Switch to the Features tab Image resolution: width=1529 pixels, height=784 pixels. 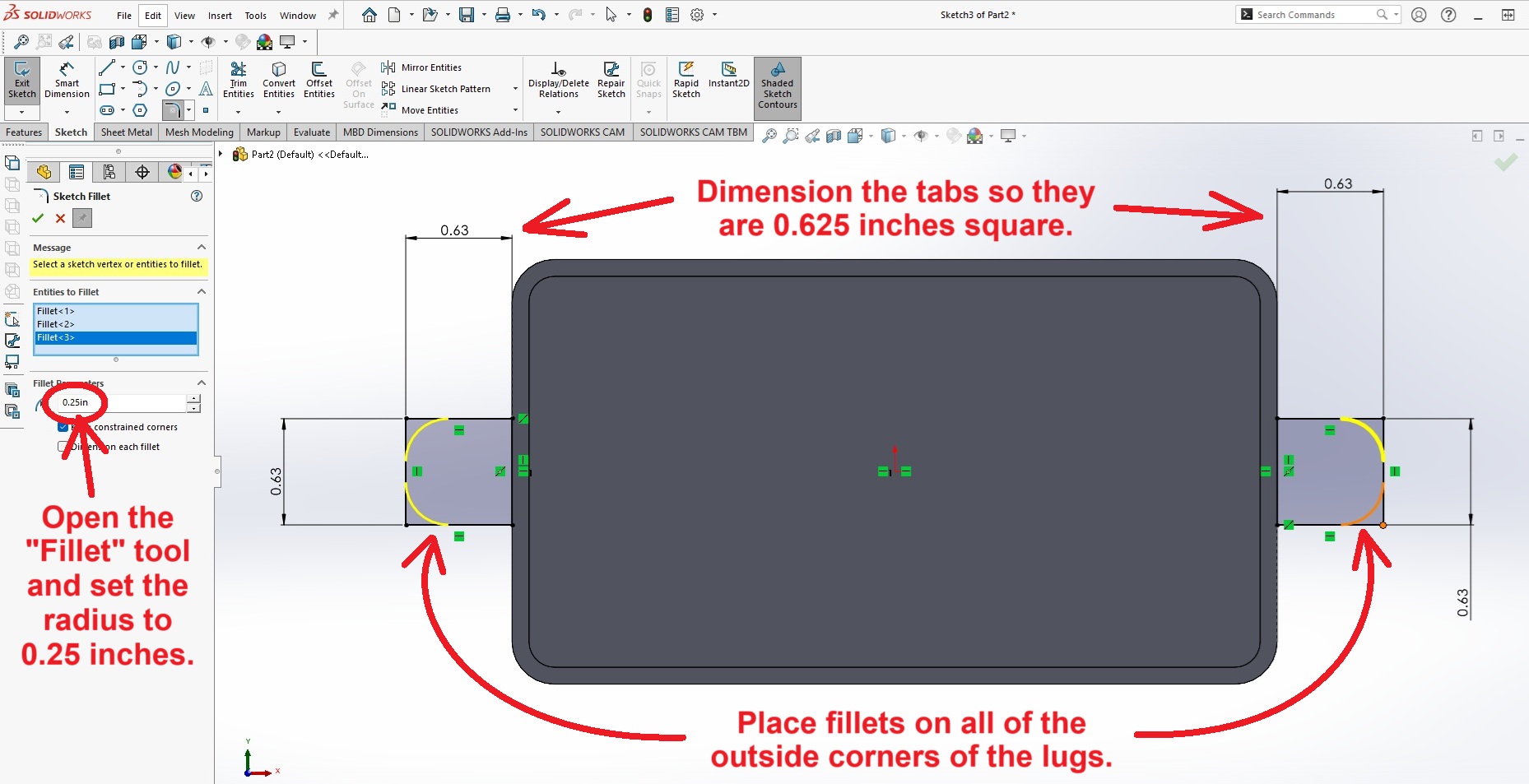(x=24, y=132)
